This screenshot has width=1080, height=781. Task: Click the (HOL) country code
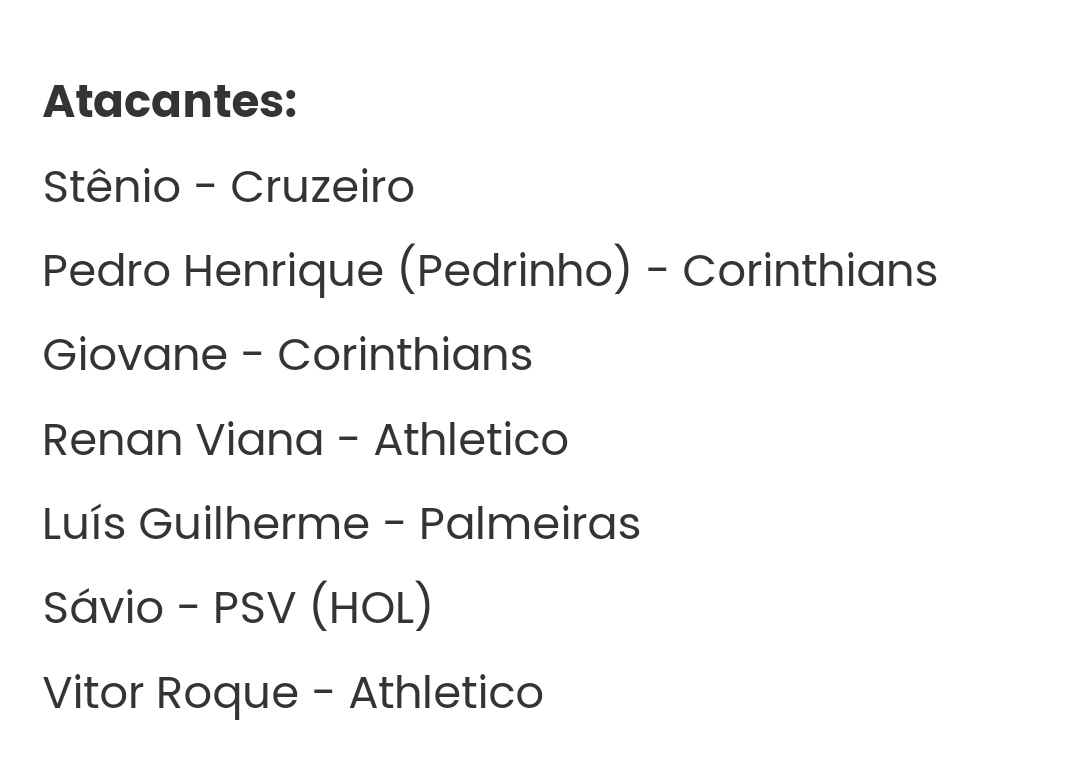371,608
